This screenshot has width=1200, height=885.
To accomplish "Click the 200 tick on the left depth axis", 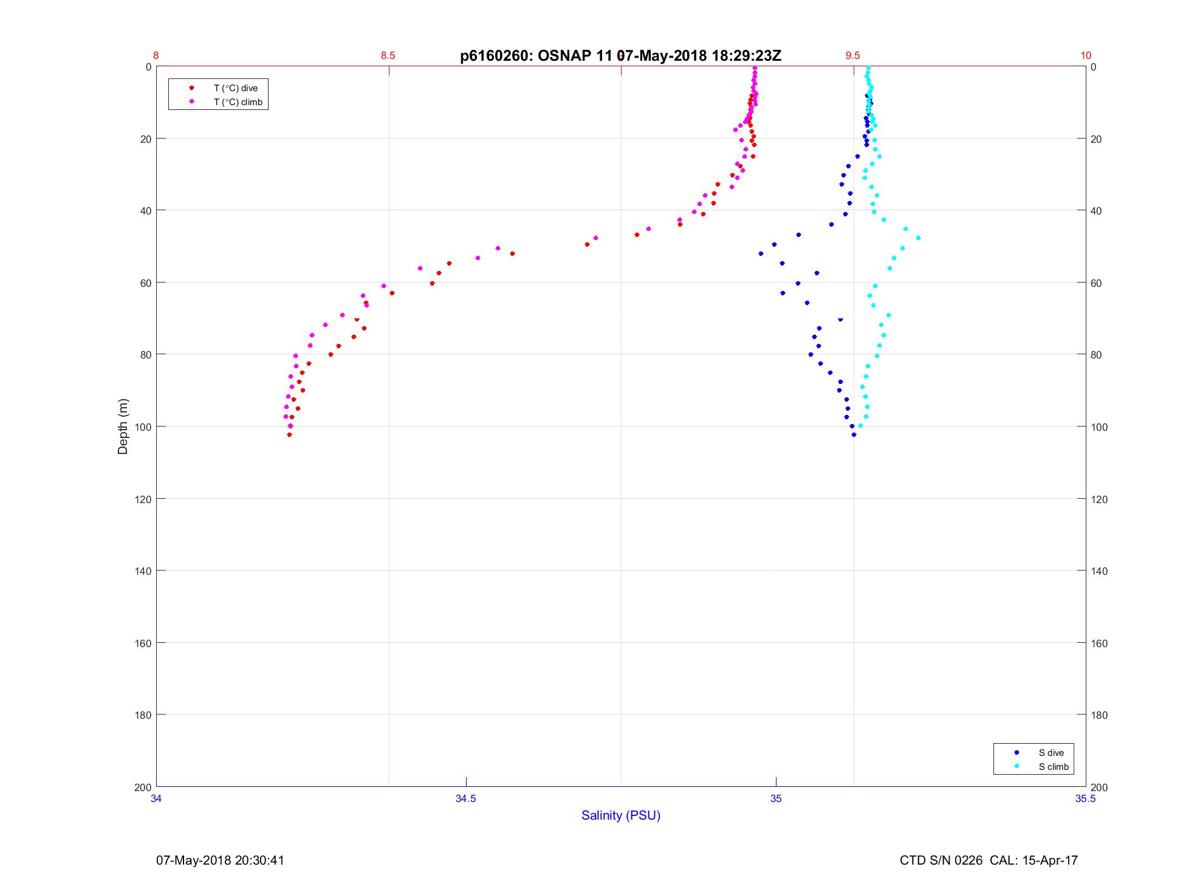I will point(142,787).
